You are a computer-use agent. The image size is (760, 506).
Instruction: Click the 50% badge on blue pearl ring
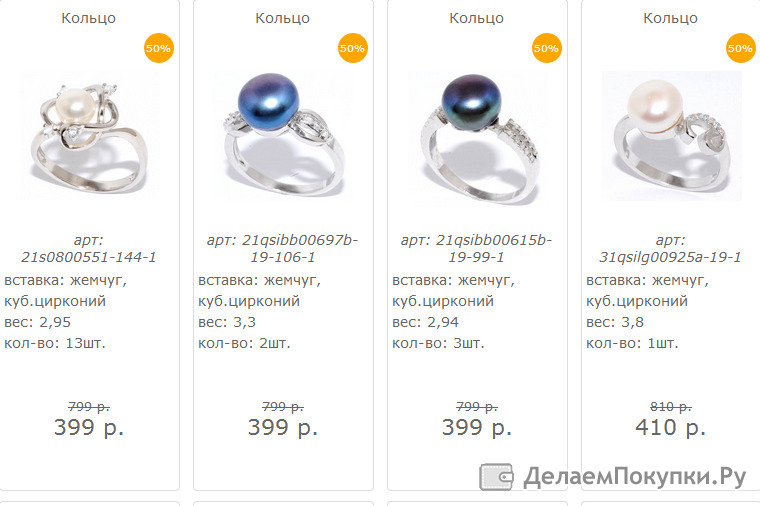tap(352, 48)
